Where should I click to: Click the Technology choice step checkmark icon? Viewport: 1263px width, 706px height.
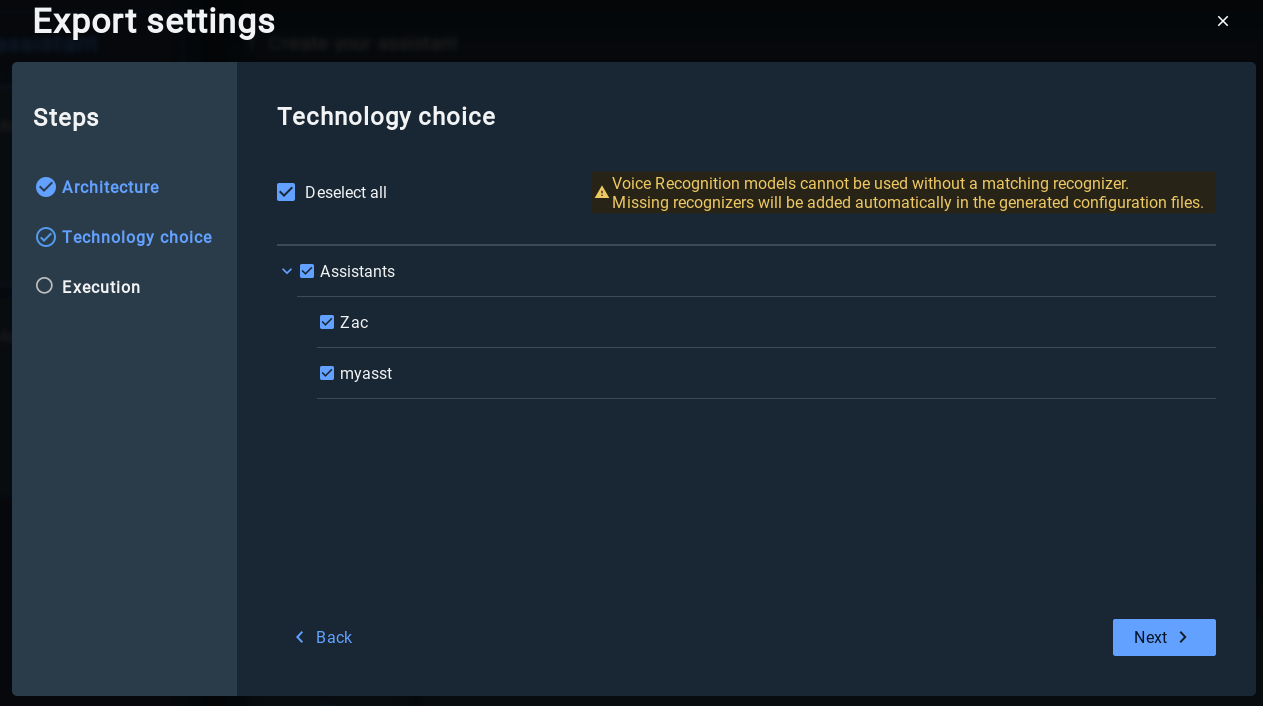point(45,237)
